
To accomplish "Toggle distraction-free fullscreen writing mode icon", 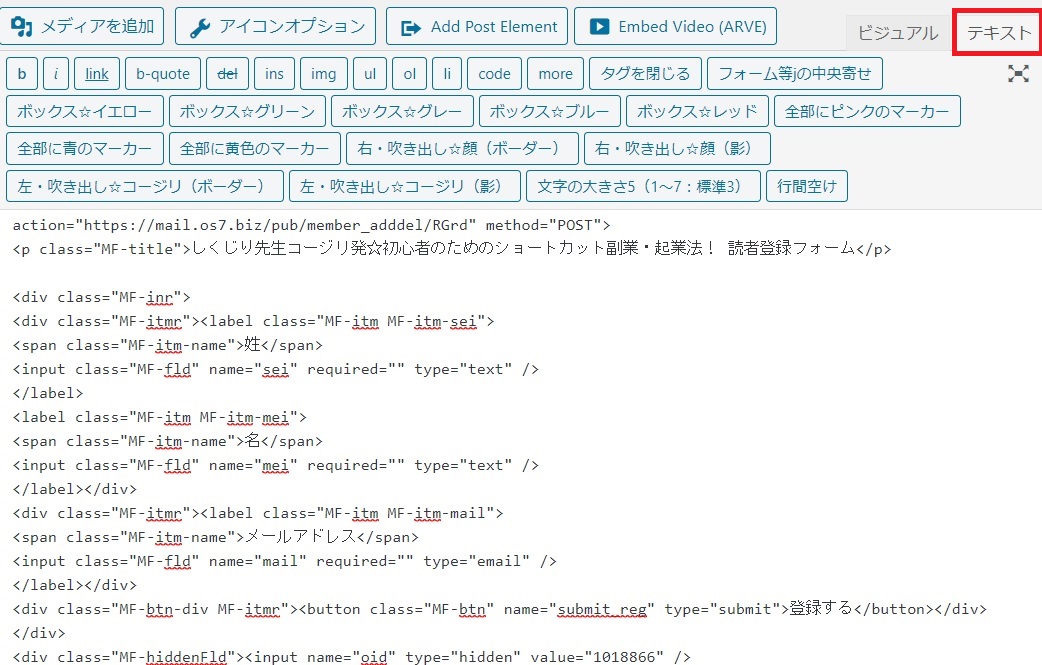I will 1017,74.
